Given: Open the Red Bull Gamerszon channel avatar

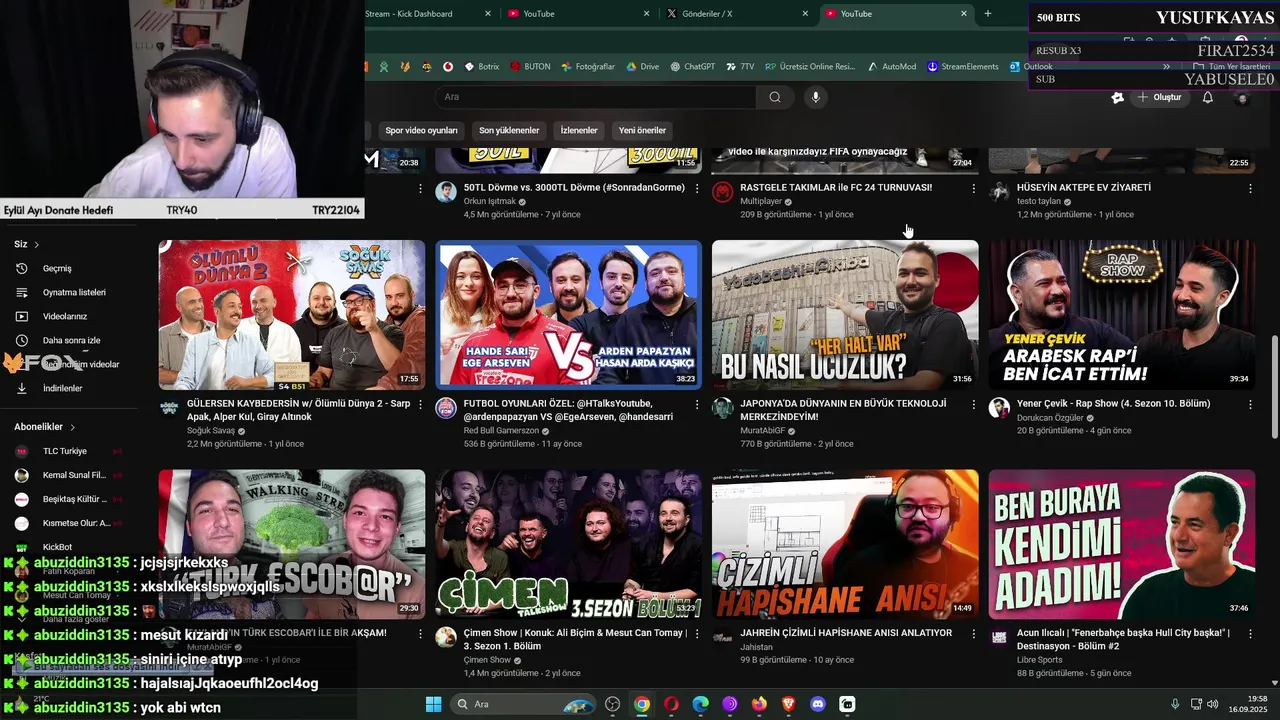Looking at the screenshot, I should (446, 408).
